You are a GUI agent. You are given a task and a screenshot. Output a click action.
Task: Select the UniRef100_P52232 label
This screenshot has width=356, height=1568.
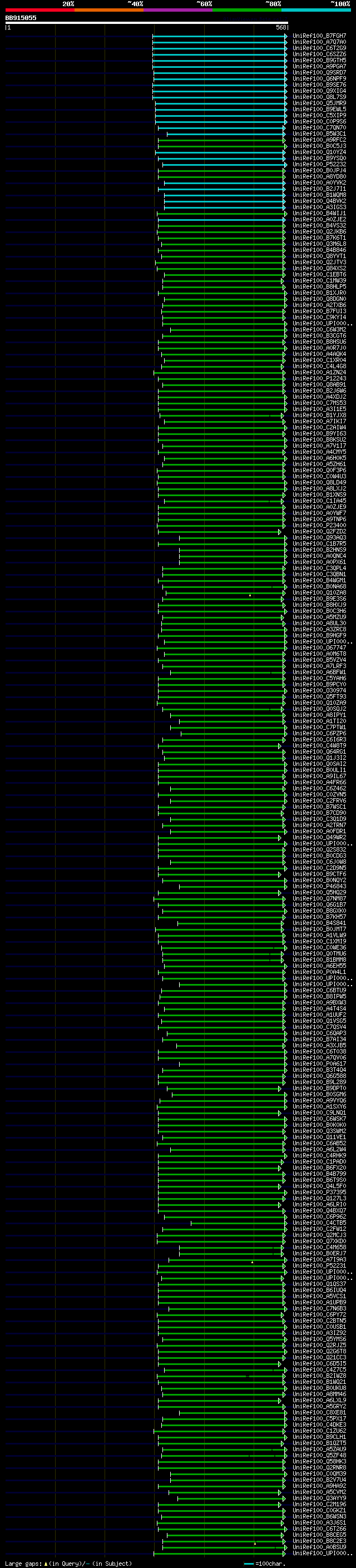tap(319, 164)
